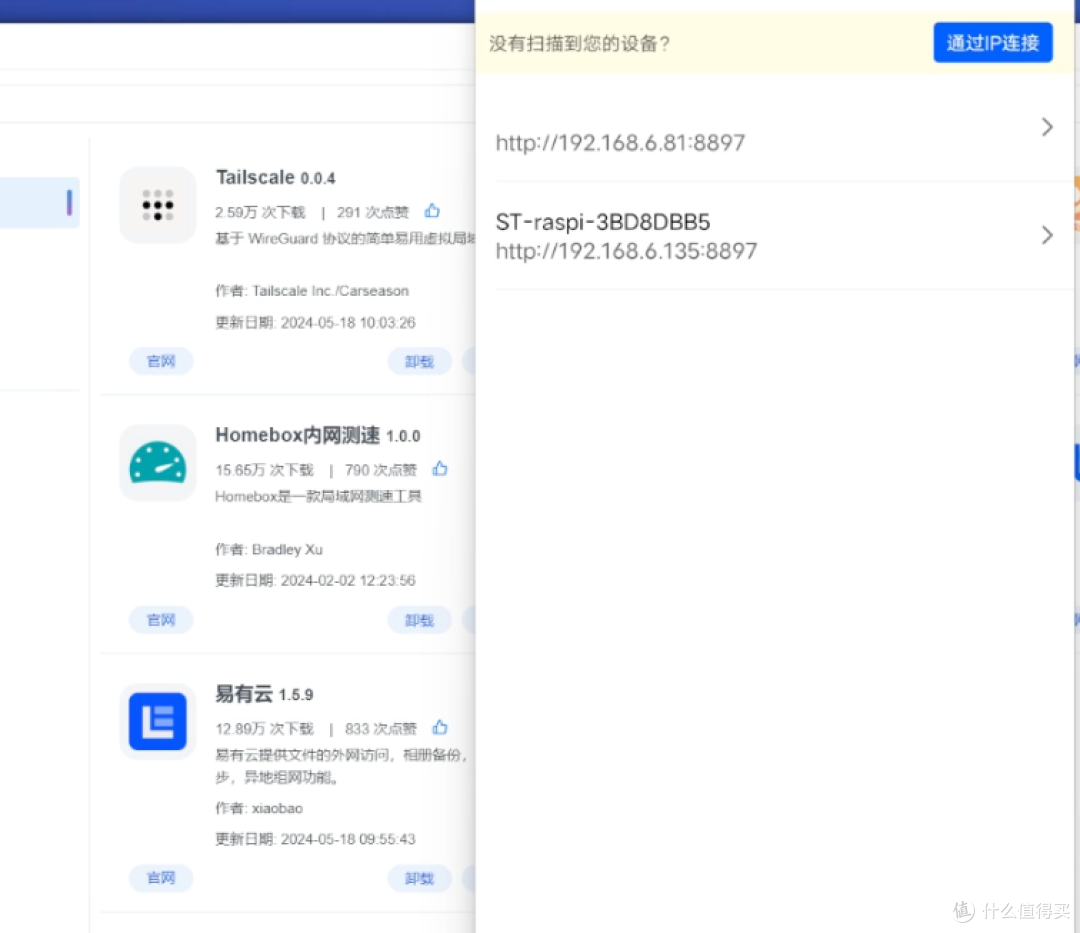Click the 291 次点赞 count
The height and width of the screenshot is (933, 1080).
(x=373, y=212)
